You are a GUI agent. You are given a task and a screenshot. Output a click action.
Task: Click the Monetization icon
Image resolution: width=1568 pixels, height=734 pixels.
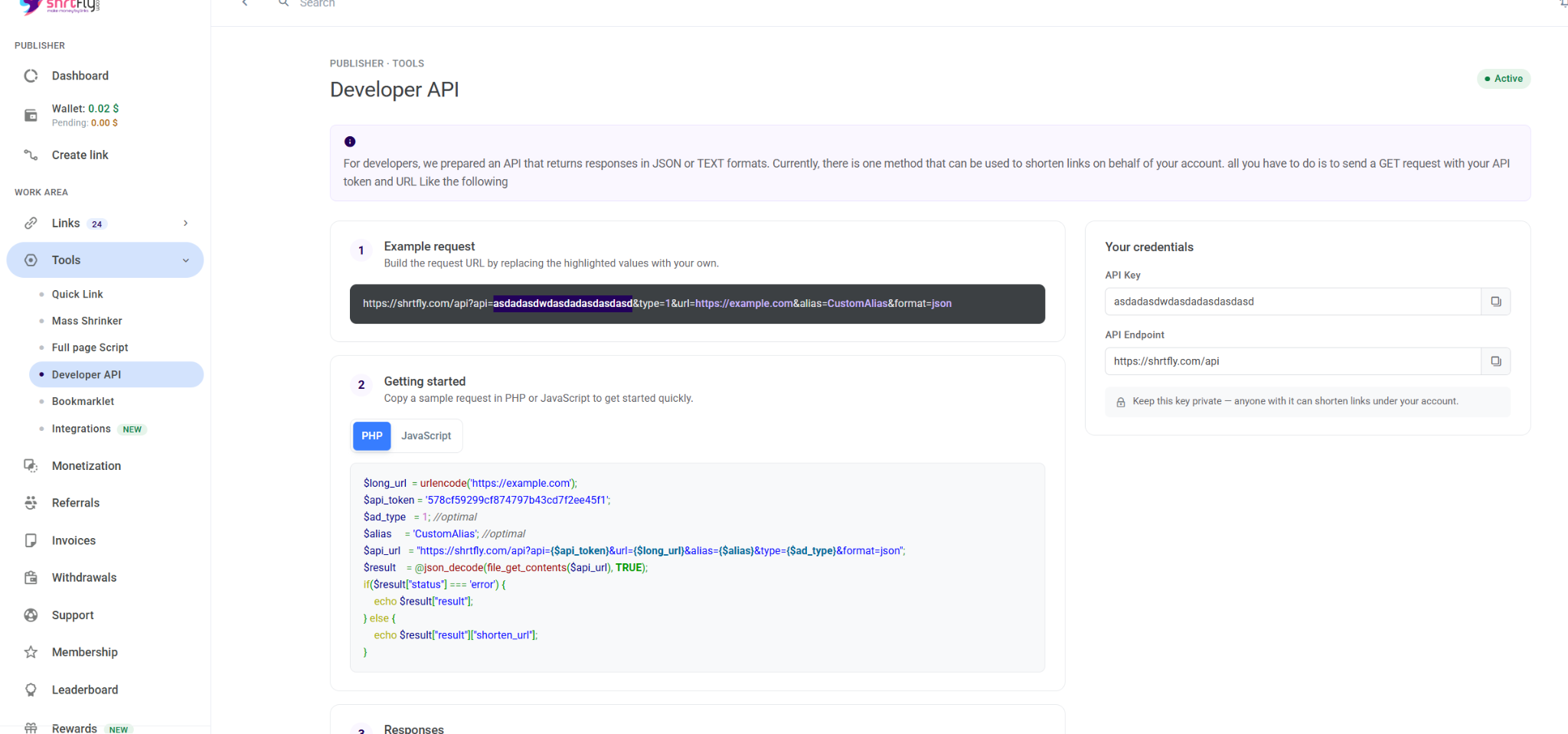pyautogui.click(x=31, y=465)
